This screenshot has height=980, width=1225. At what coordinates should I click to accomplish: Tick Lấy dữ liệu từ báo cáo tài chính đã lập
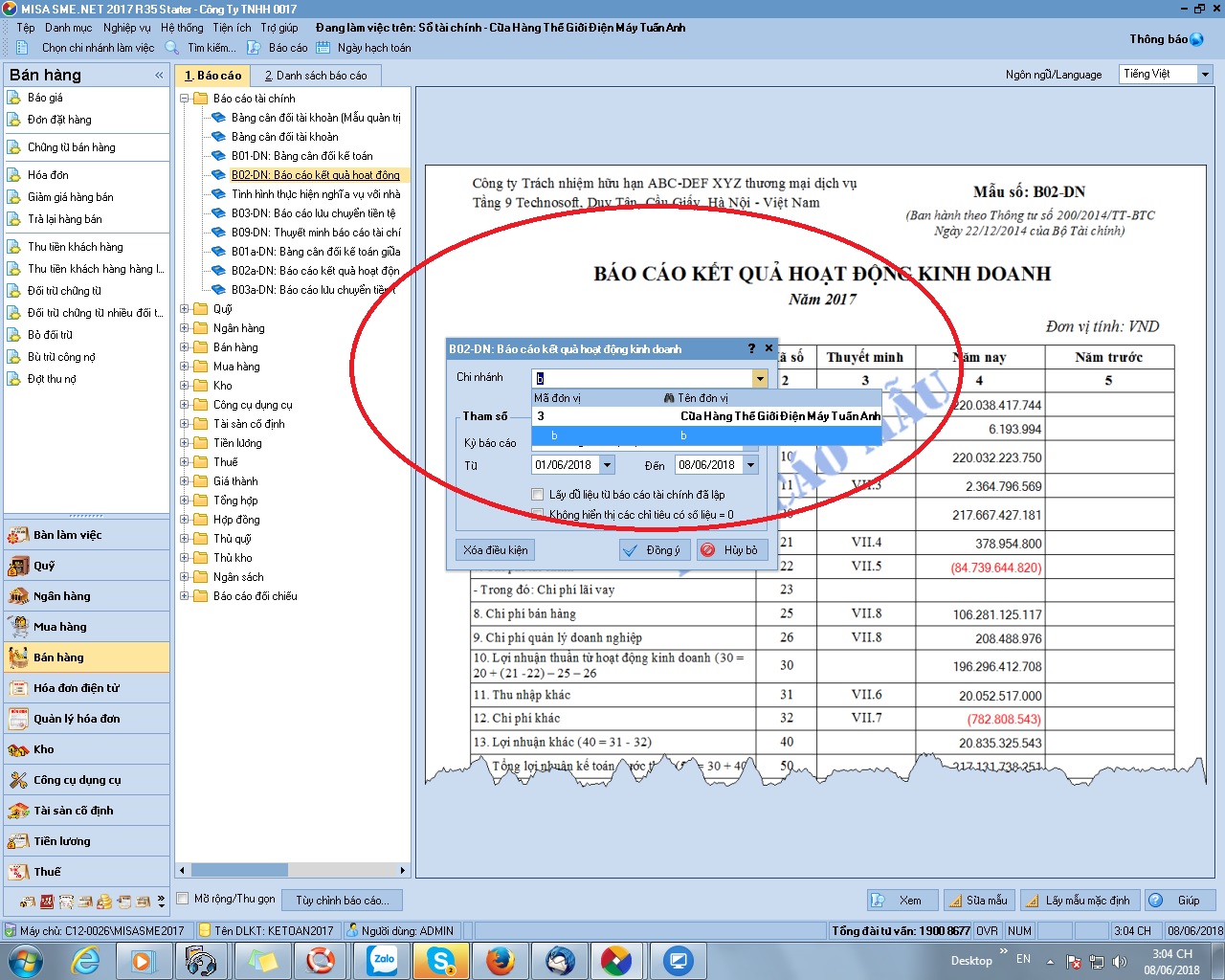(x=538, y=495)
